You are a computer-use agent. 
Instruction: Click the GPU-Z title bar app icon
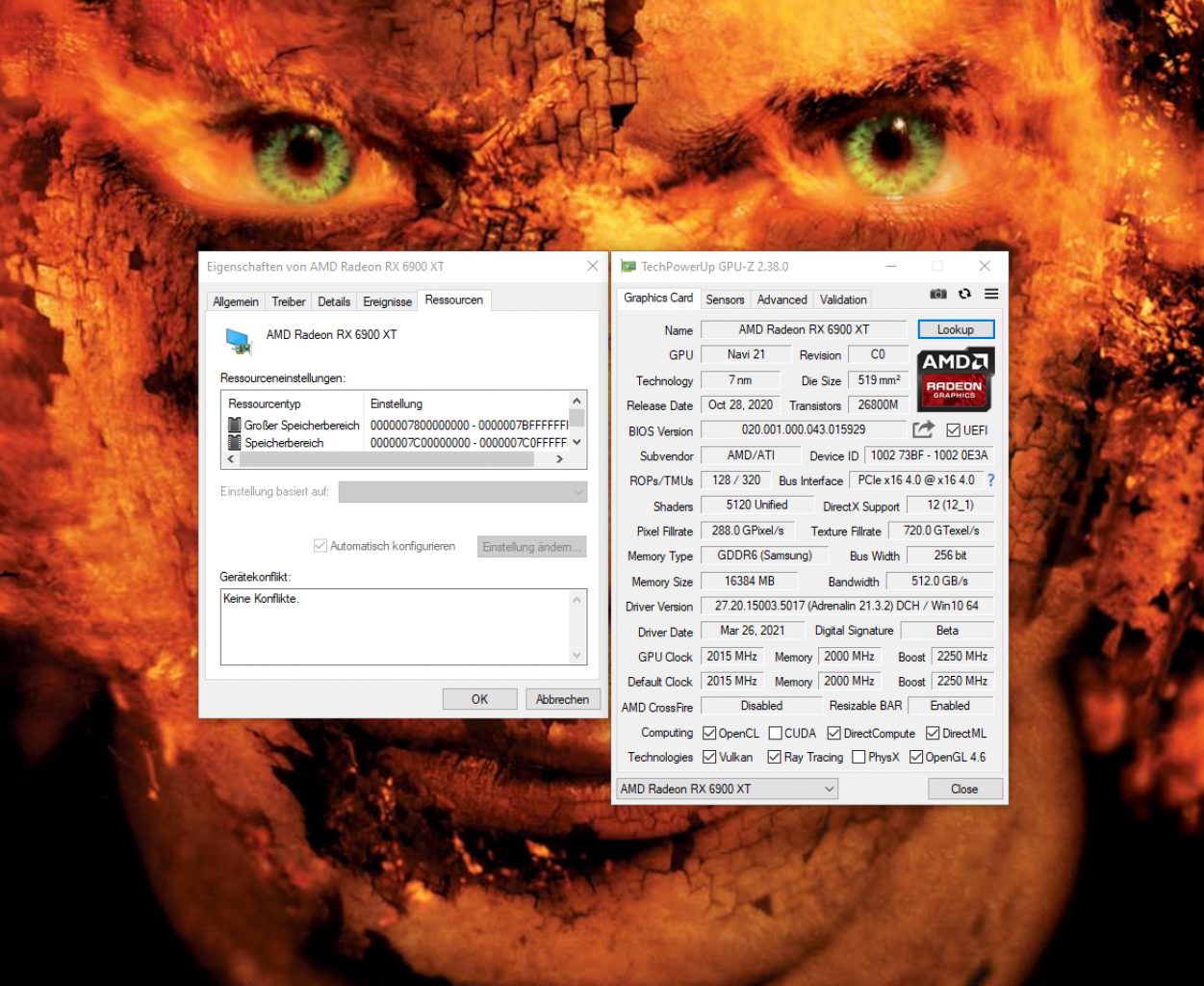[628, 267]
